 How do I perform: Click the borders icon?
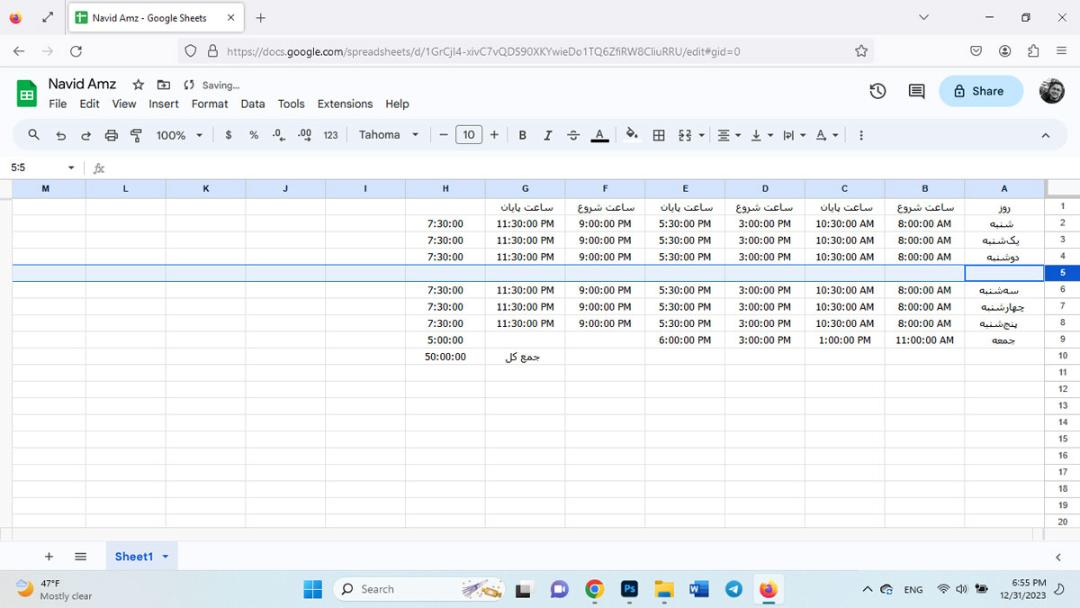click(x=658, y=136)
